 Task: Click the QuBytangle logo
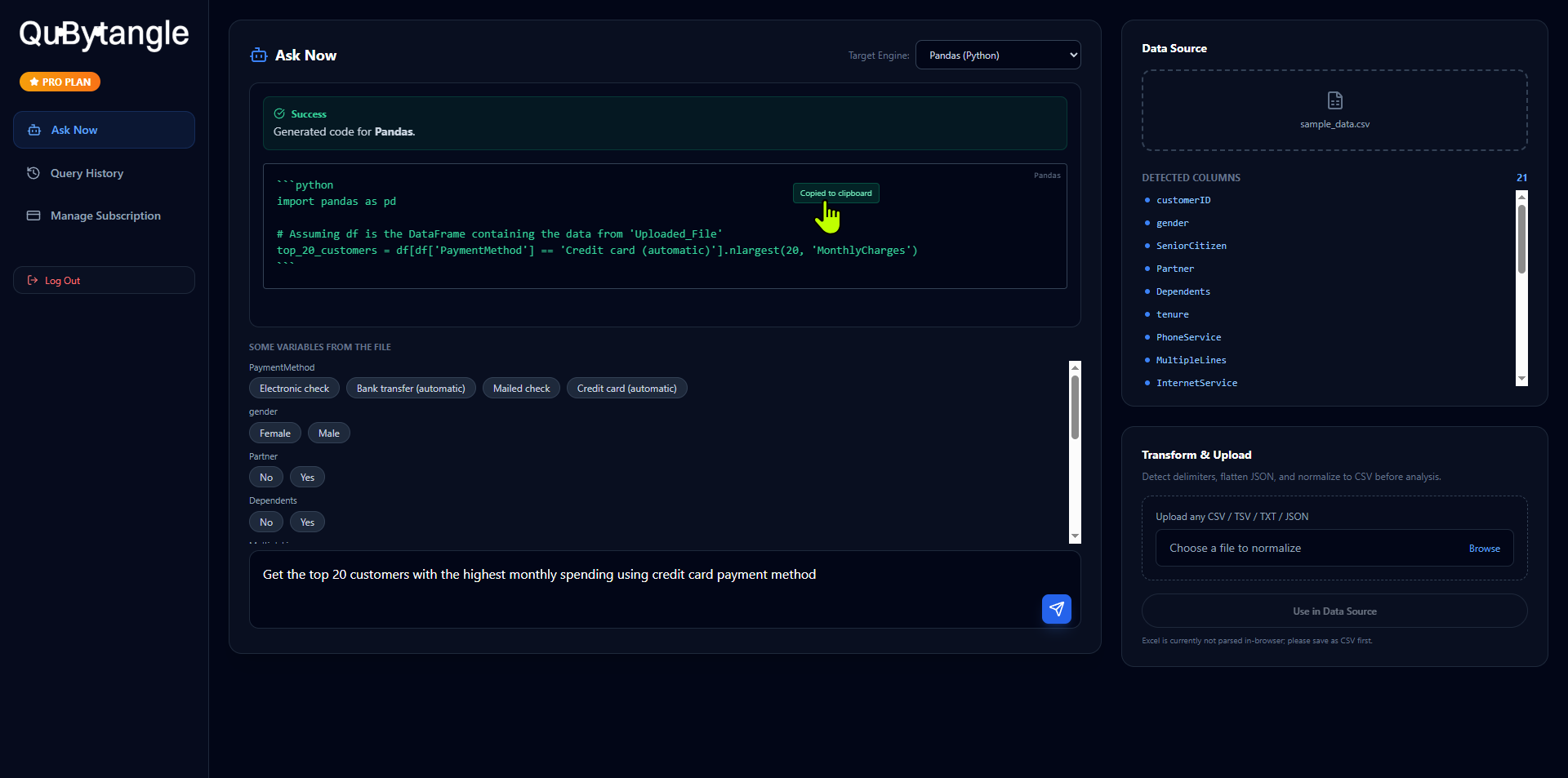tap(104, 34)
